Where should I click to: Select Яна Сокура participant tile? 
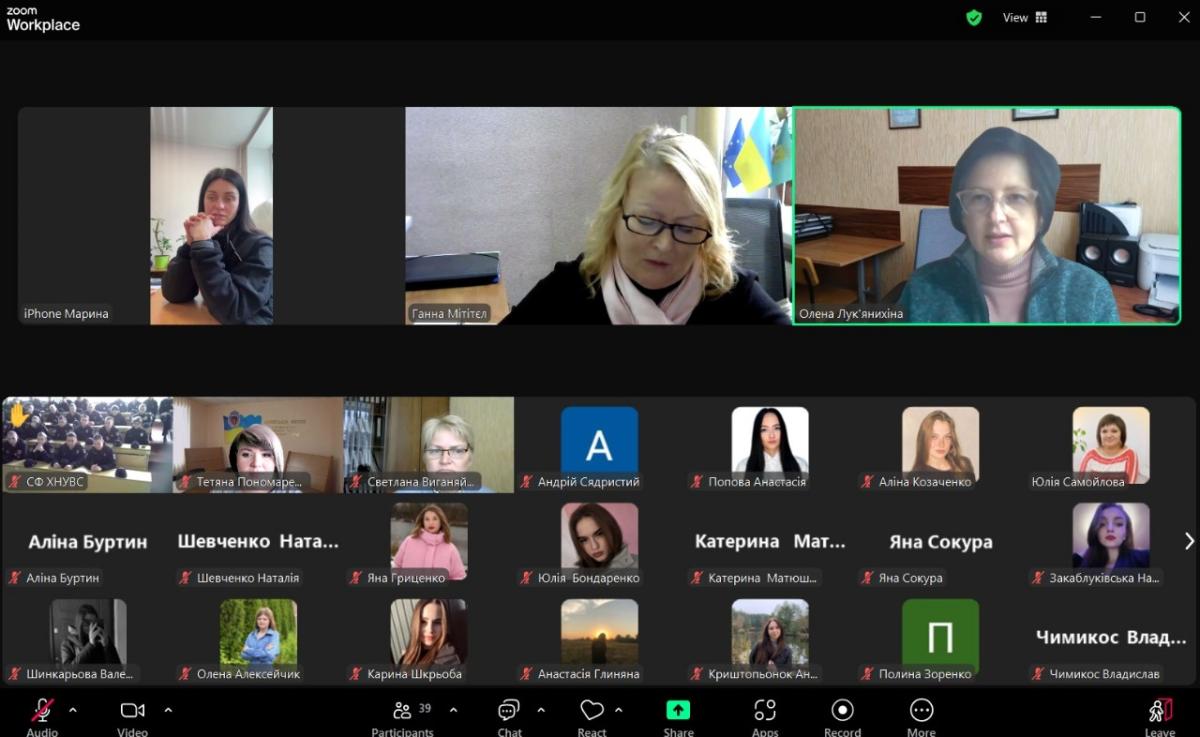[x=941, y=541]
